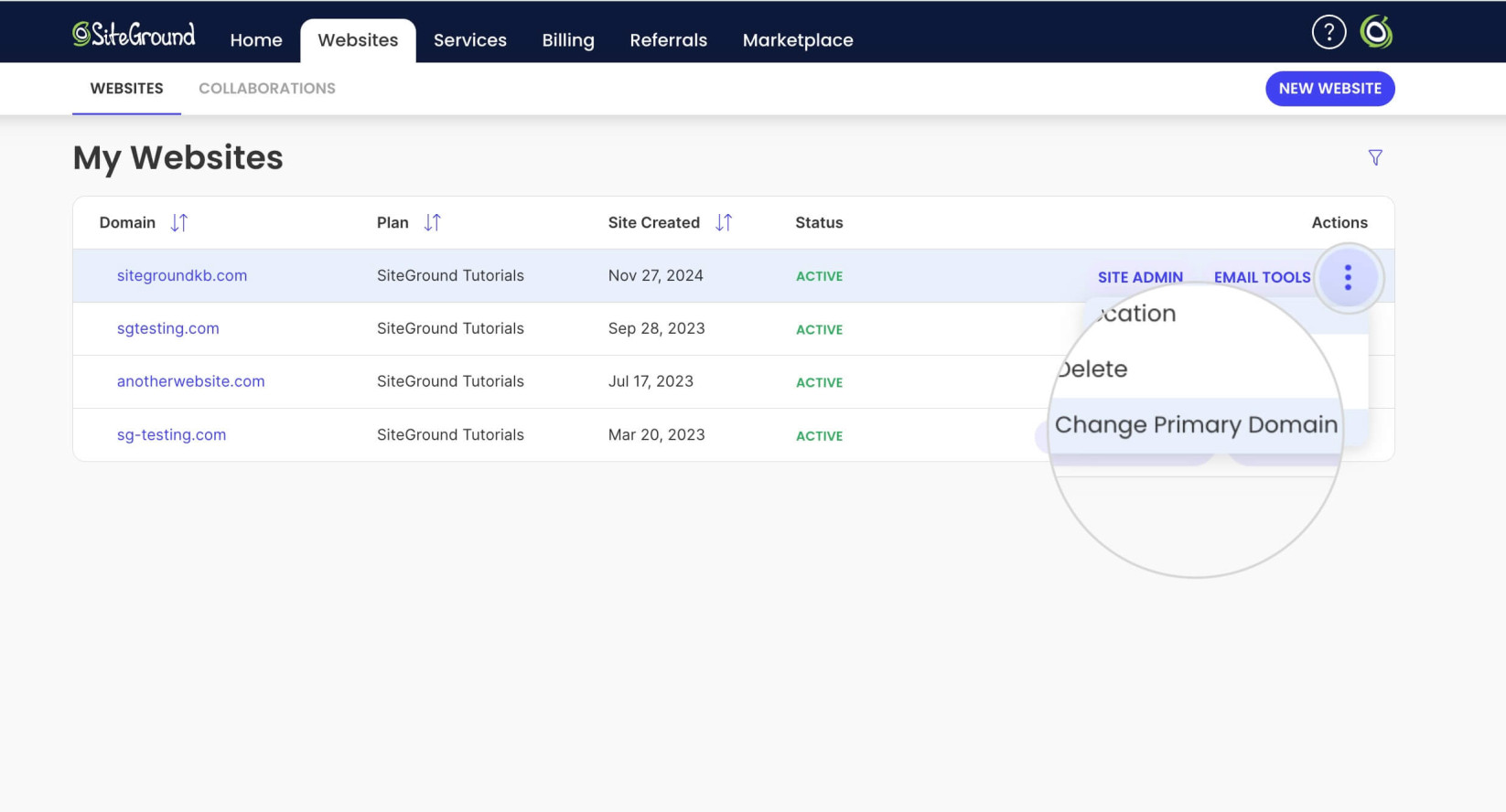The image size is (1506, 812).
Task: Click the Plan column header
Action: click(x=393, y=222)
